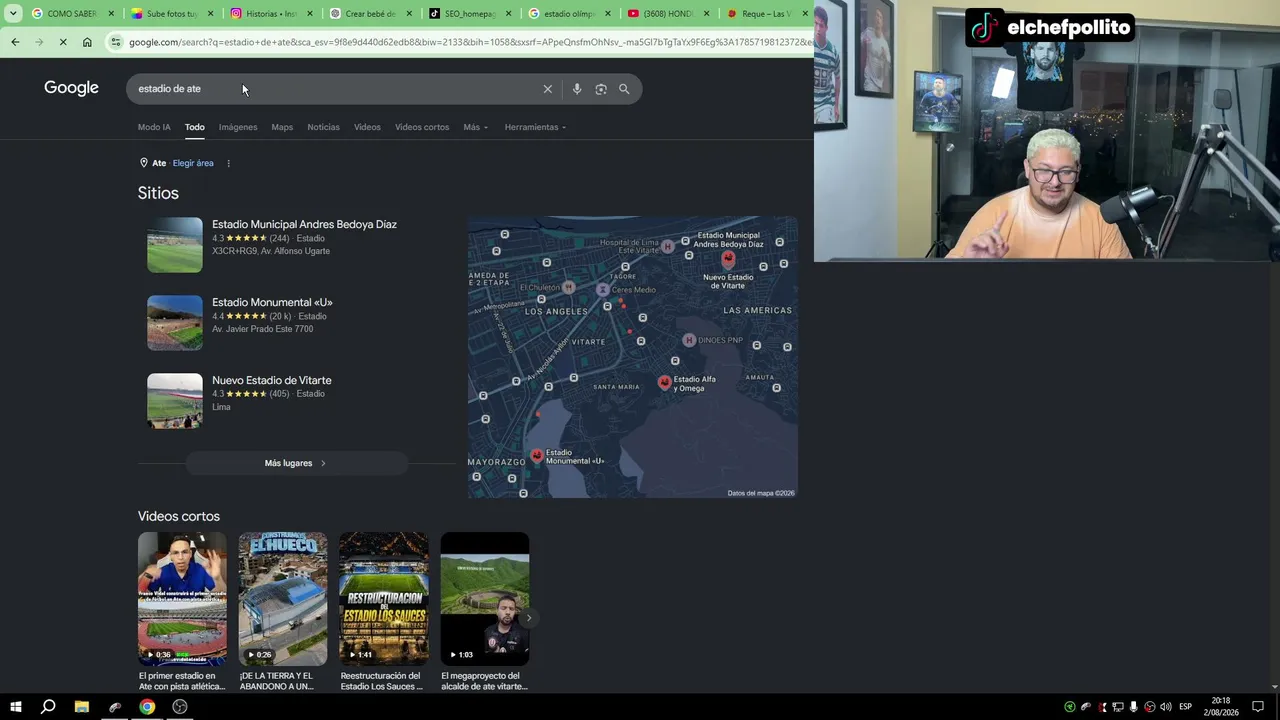Screen dimensions: 1280x720
Task: Switch to the Imágenes tab
Action: click(x=238, y=127)
